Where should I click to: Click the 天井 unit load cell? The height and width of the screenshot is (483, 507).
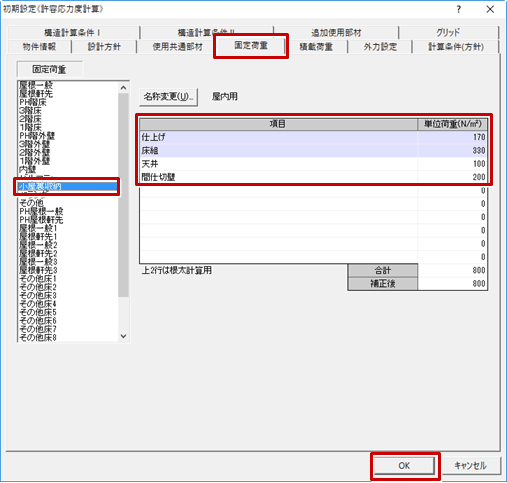tap(452, 164)
